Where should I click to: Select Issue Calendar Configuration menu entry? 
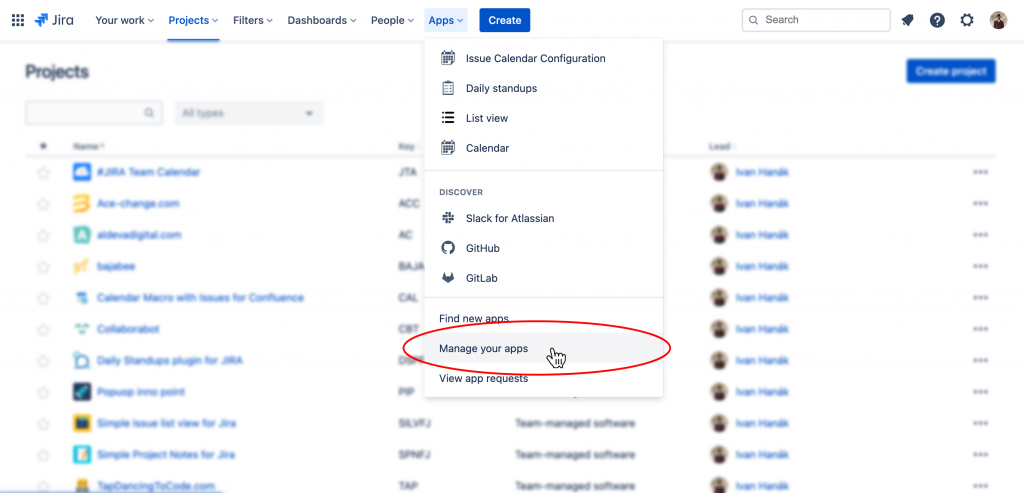pos(543,58)
